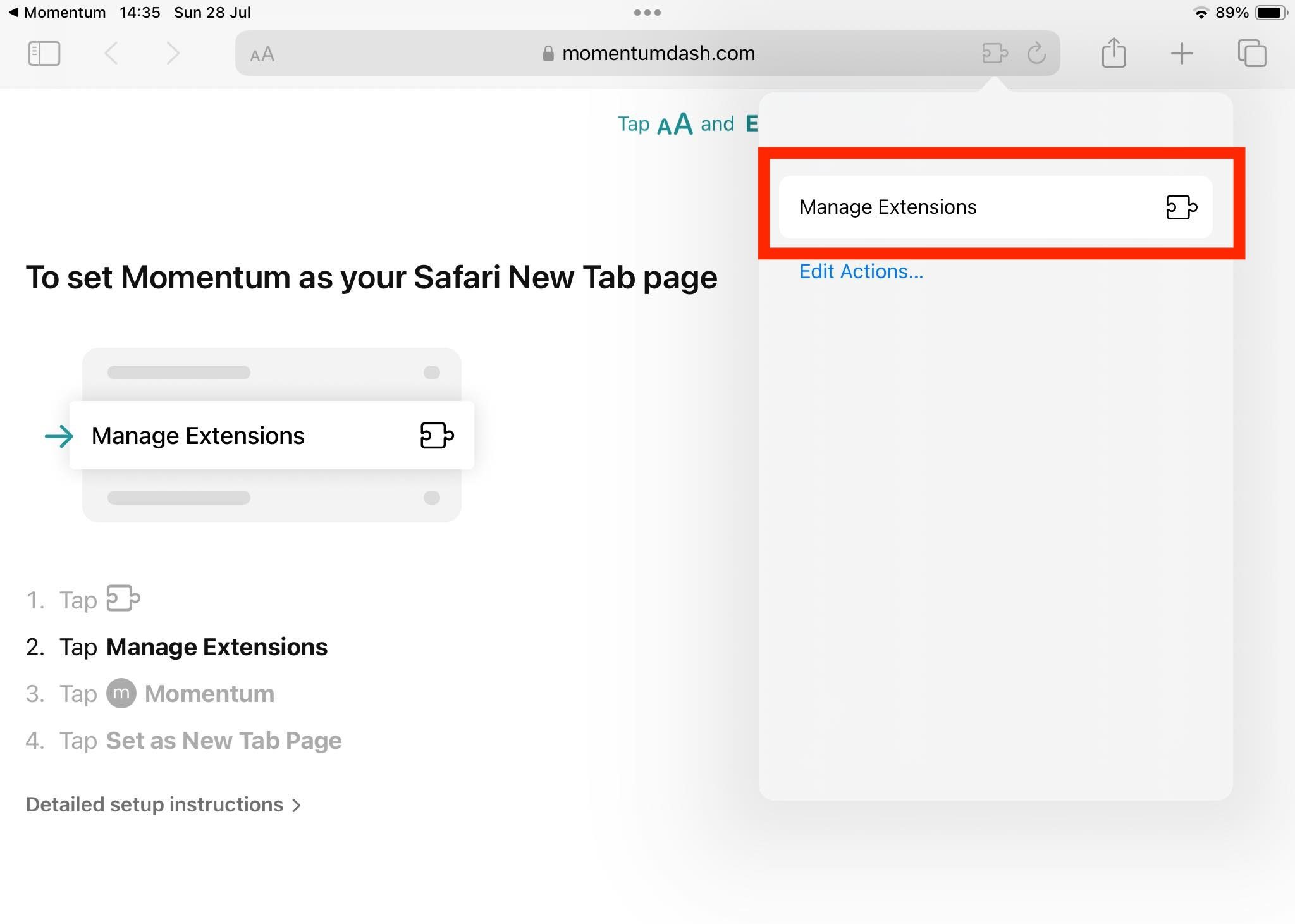
Task: Tap the Manage Extensions illustration card
Action: coord(272,436)
